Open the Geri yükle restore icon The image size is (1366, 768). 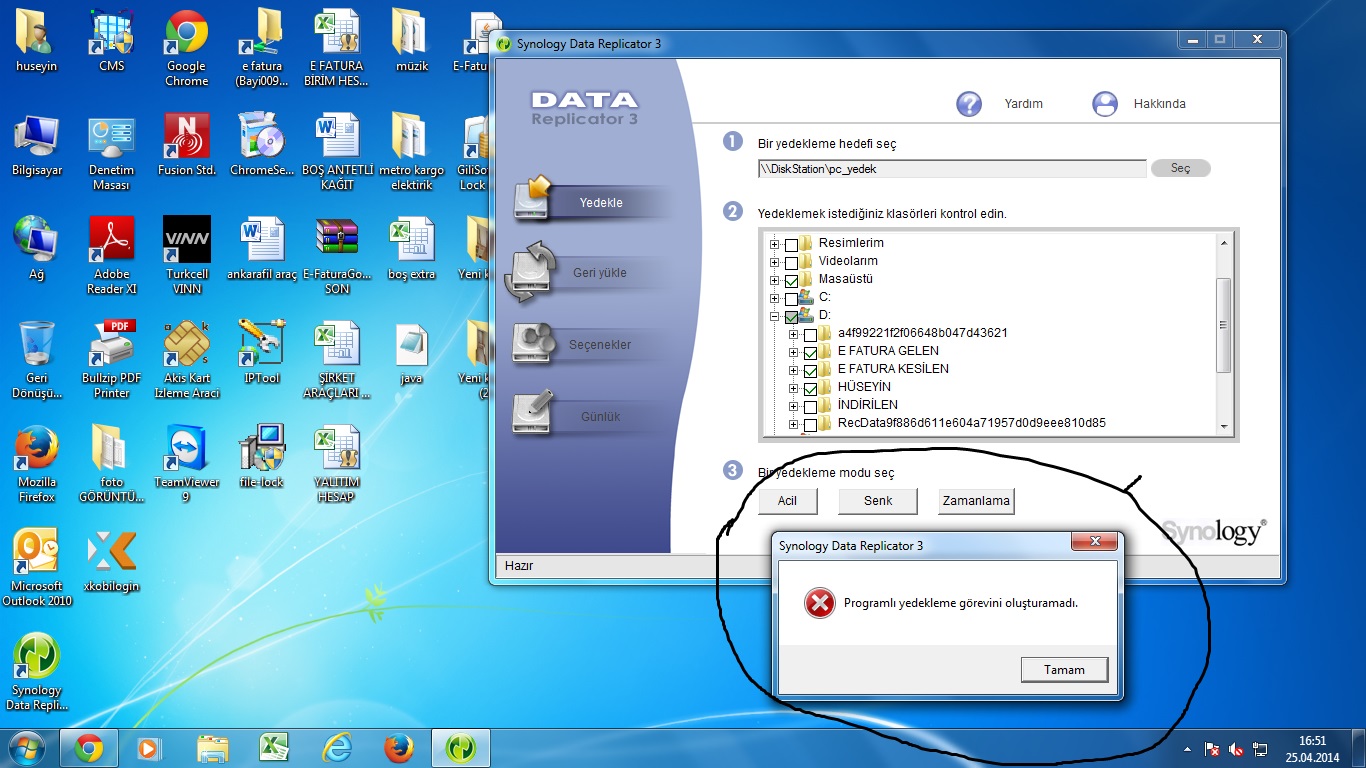[x=529, y=271]
